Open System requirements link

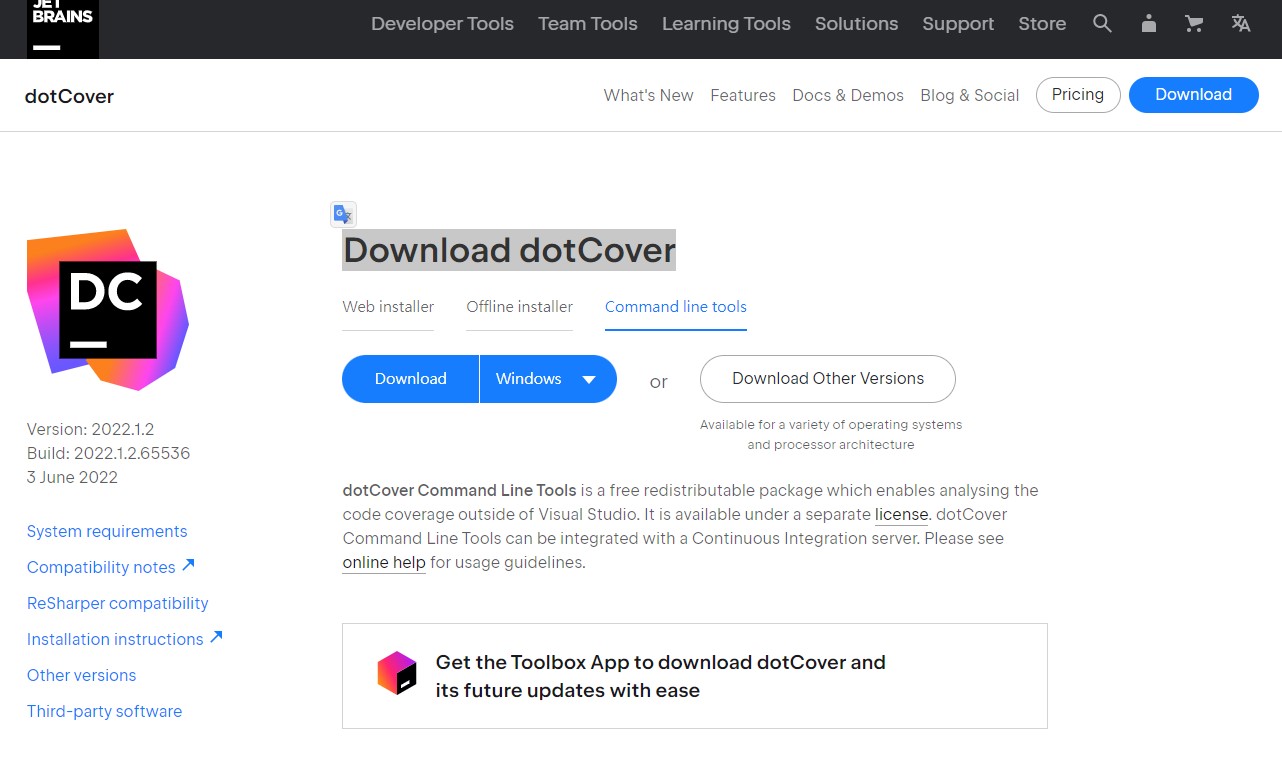pyautogui.click(x=107, y=532)
